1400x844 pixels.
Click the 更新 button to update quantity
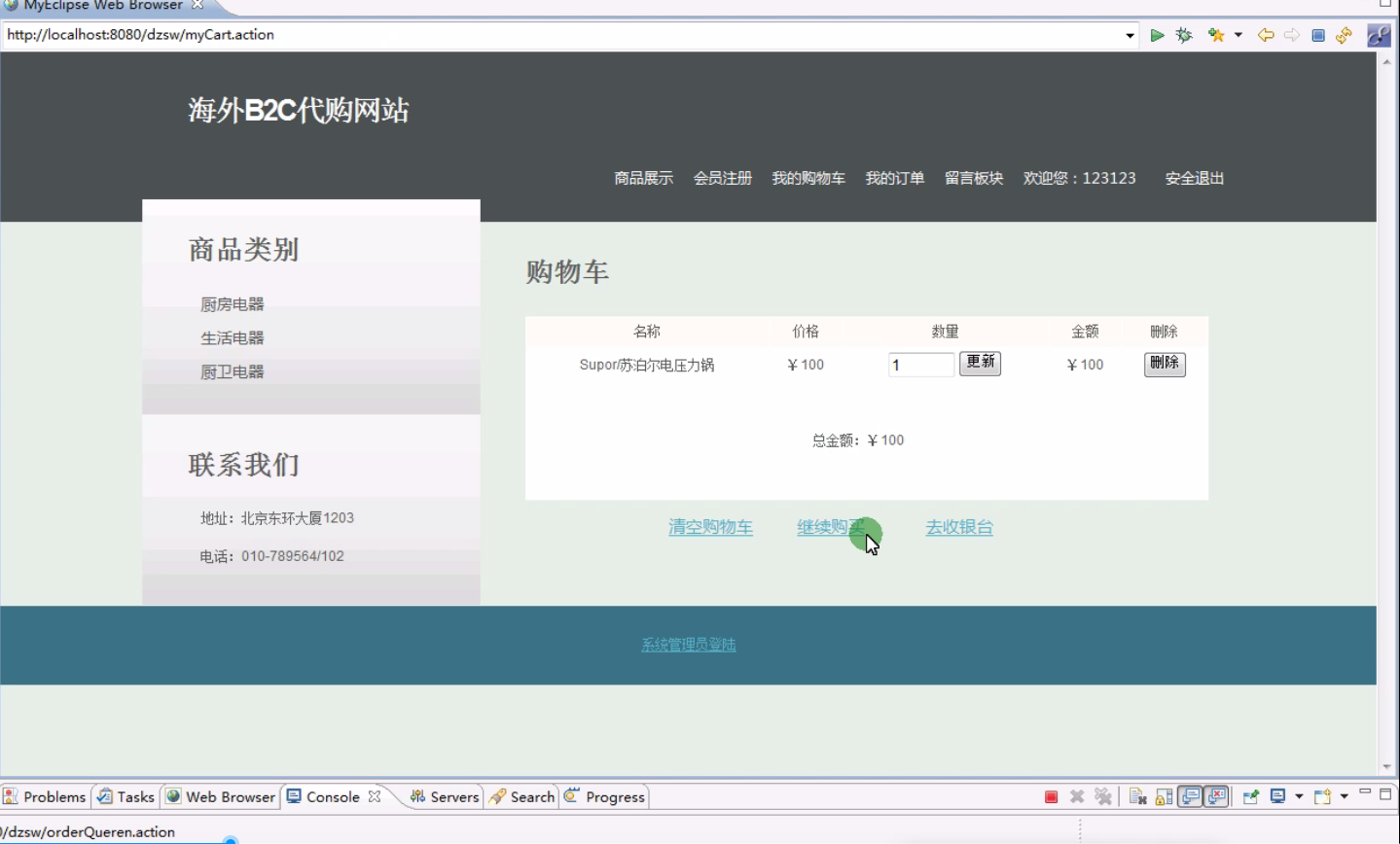pos(980,363)
